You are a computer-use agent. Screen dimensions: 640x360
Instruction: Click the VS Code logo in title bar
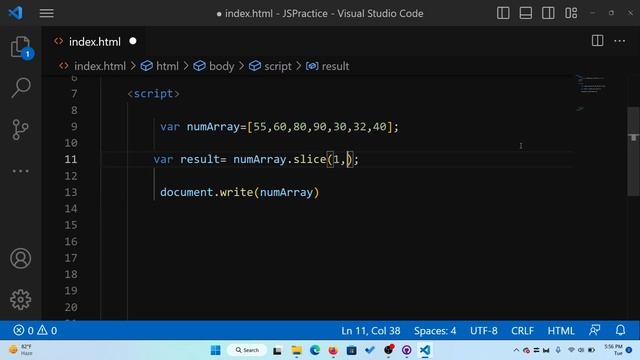(16, 13)
